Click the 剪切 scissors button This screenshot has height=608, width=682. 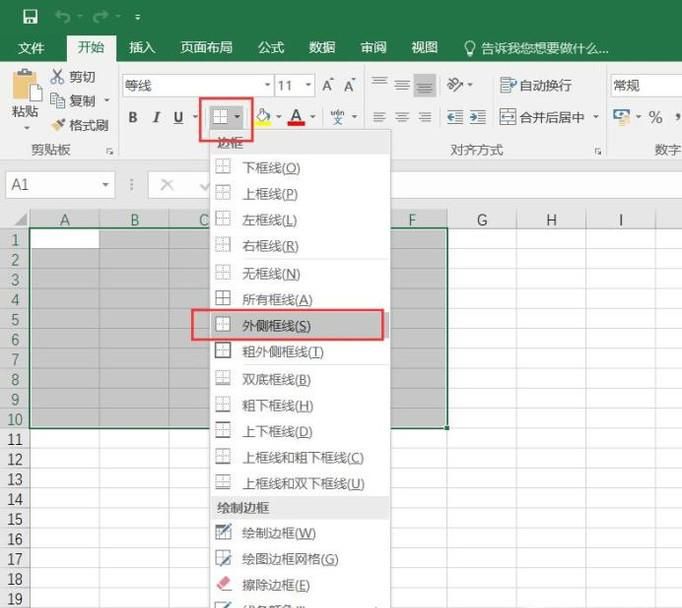[x=73, y=77]
